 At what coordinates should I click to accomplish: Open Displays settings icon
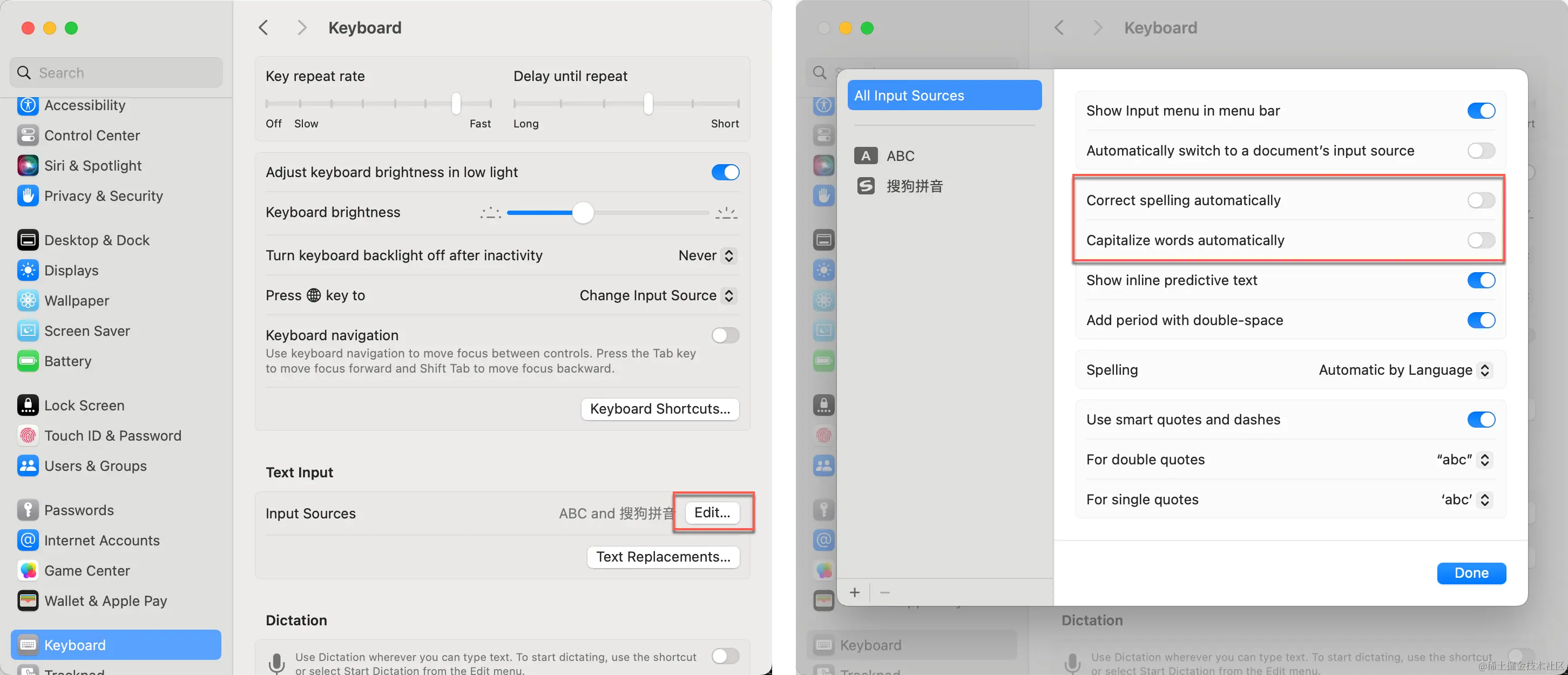point(28,270)
